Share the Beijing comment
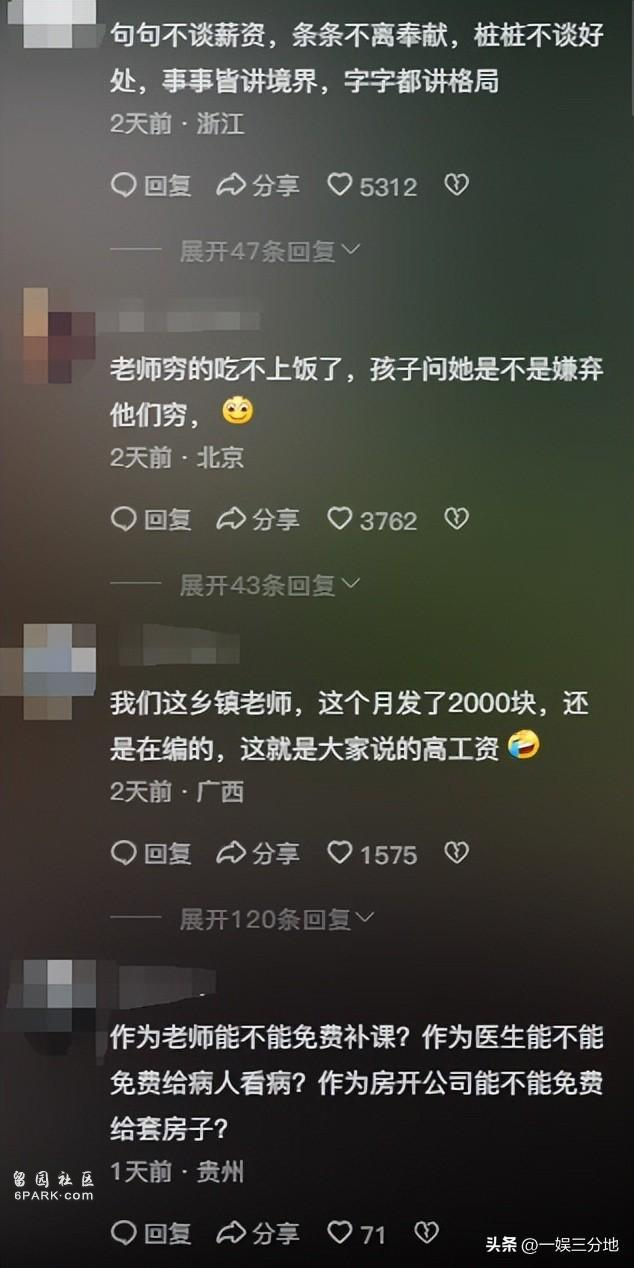634x1268 pixels. coord(258,519)
